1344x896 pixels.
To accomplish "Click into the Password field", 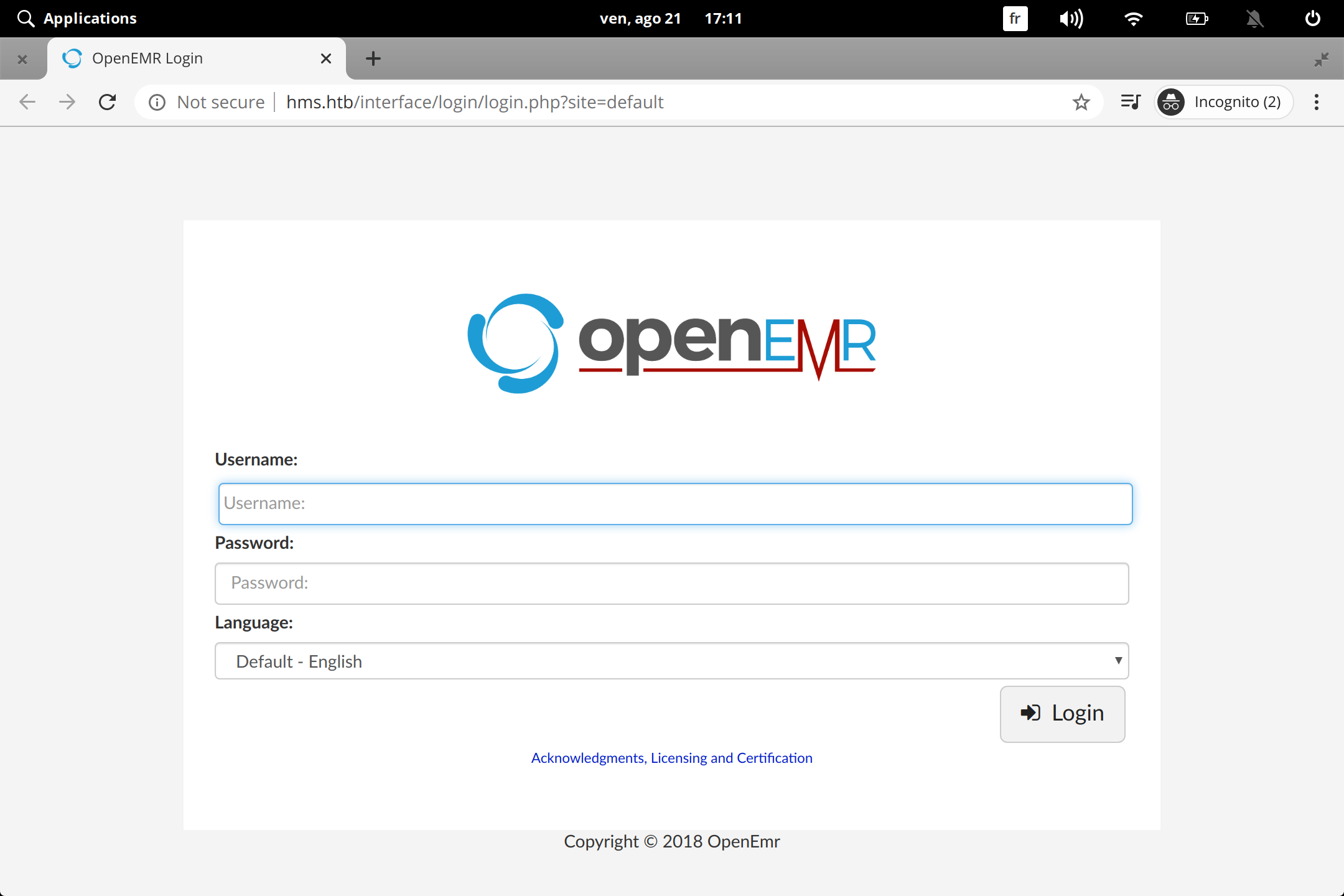I will pyautogui.click(x=671, y=583).
